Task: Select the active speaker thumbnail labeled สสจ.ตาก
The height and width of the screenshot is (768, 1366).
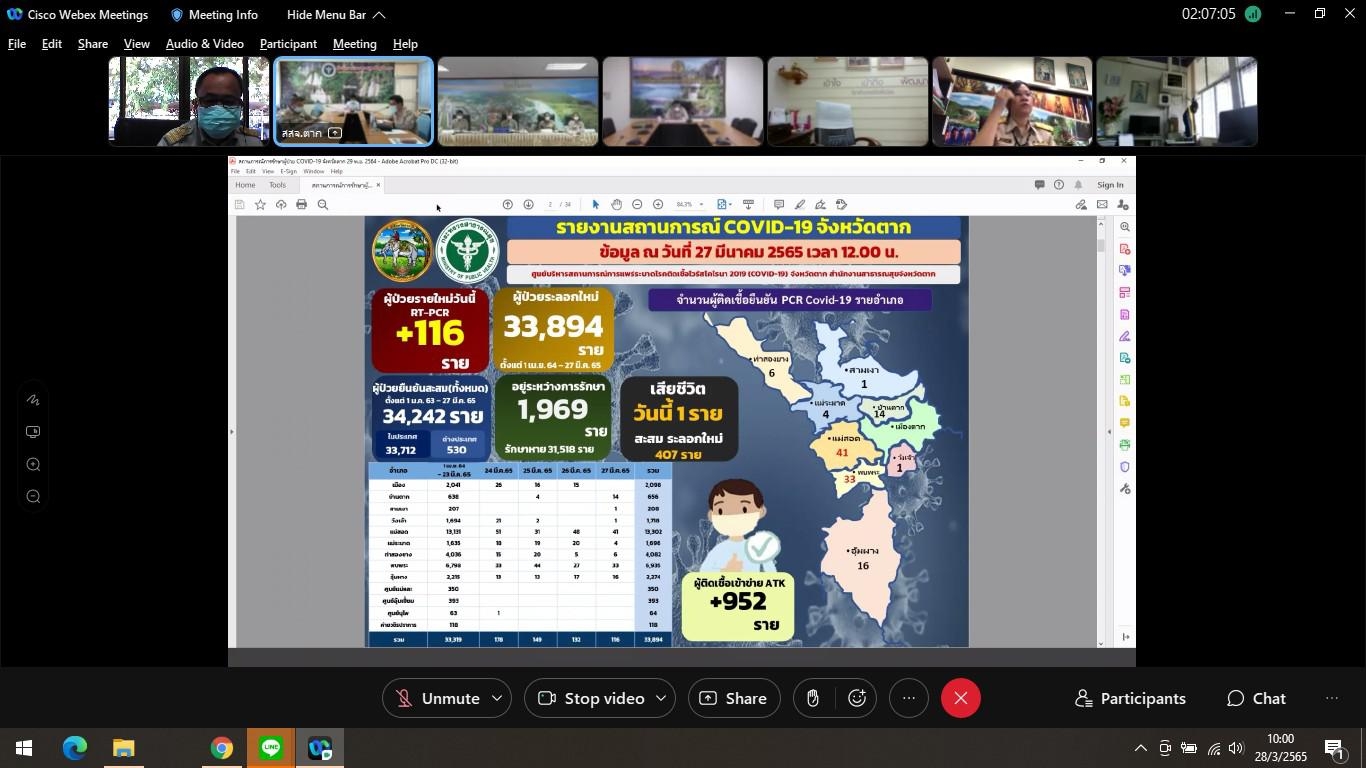Action: pos(353,102)
